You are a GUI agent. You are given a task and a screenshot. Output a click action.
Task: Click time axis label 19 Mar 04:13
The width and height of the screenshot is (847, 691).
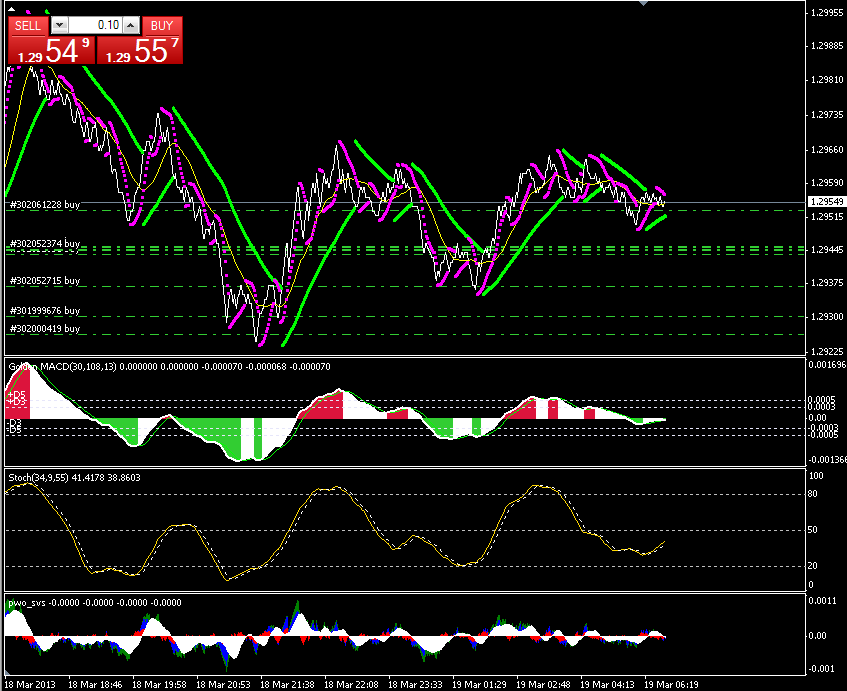coord(607,685)
